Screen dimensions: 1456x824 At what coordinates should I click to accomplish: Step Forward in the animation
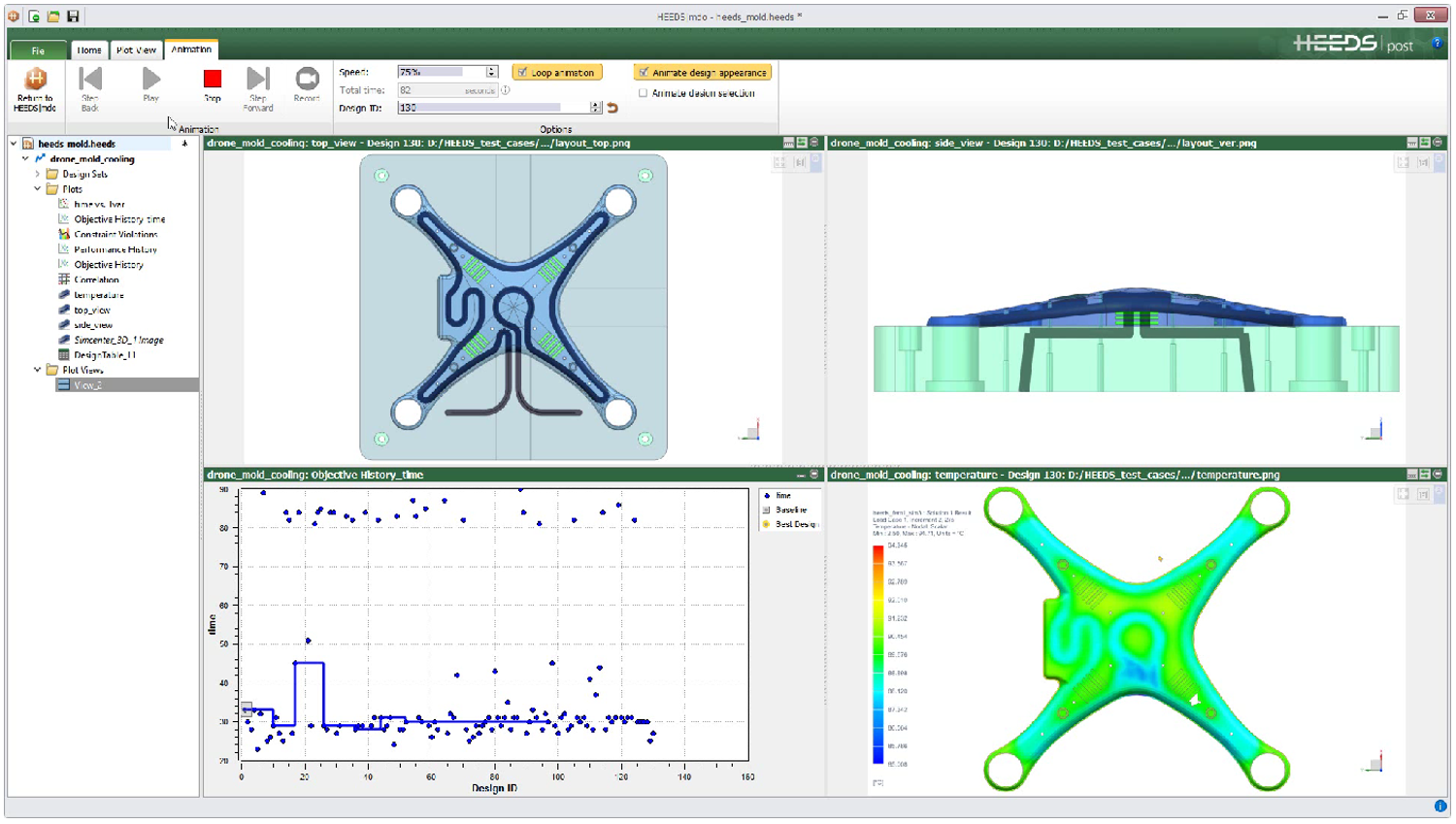coord(257,80)
